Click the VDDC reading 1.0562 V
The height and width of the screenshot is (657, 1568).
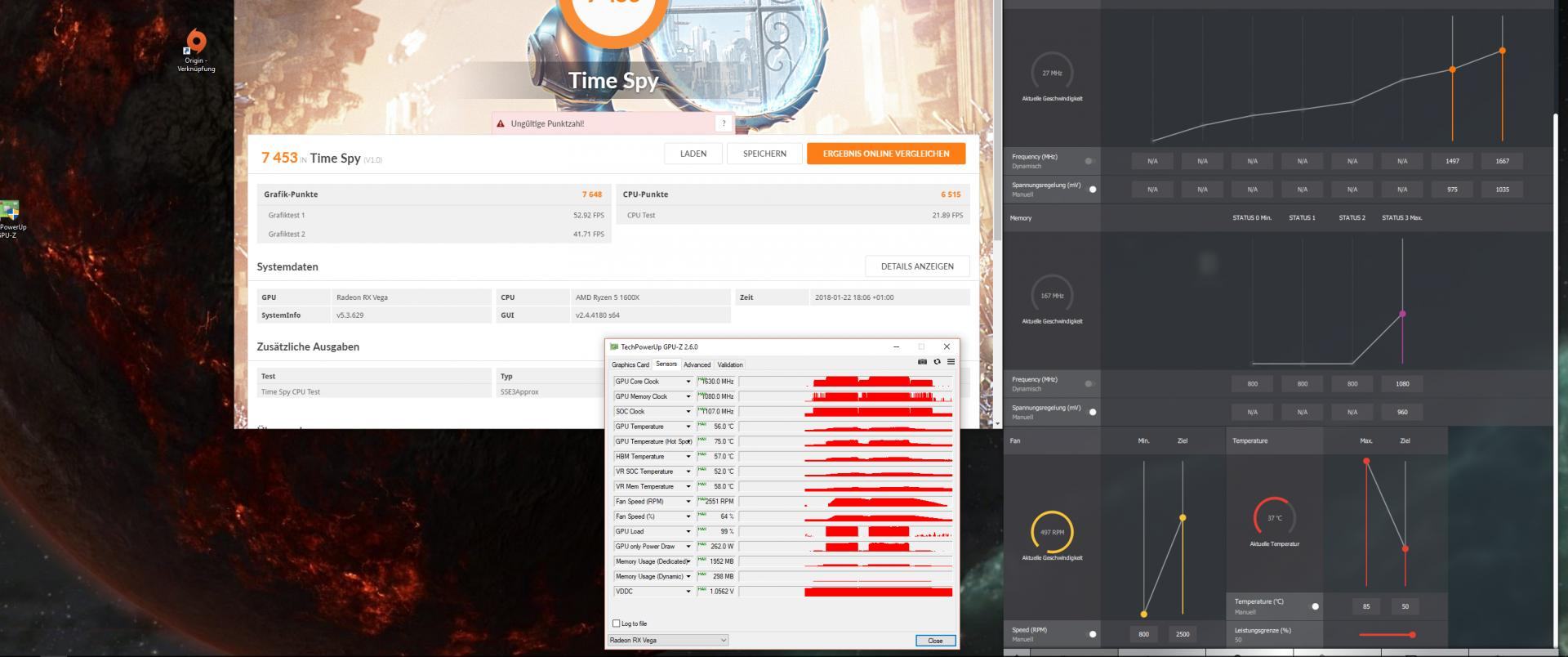coord(720,591)
